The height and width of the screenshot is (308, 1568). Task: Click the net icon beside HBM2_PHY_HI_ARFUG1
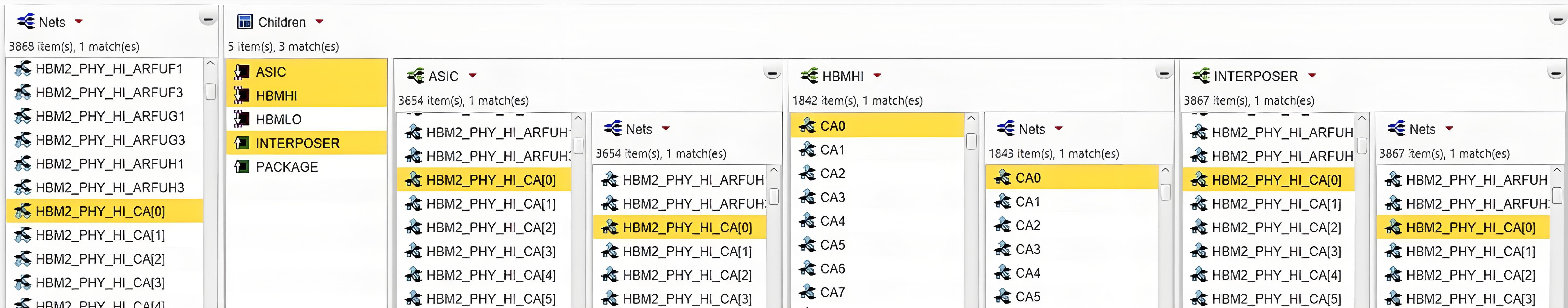22,116
